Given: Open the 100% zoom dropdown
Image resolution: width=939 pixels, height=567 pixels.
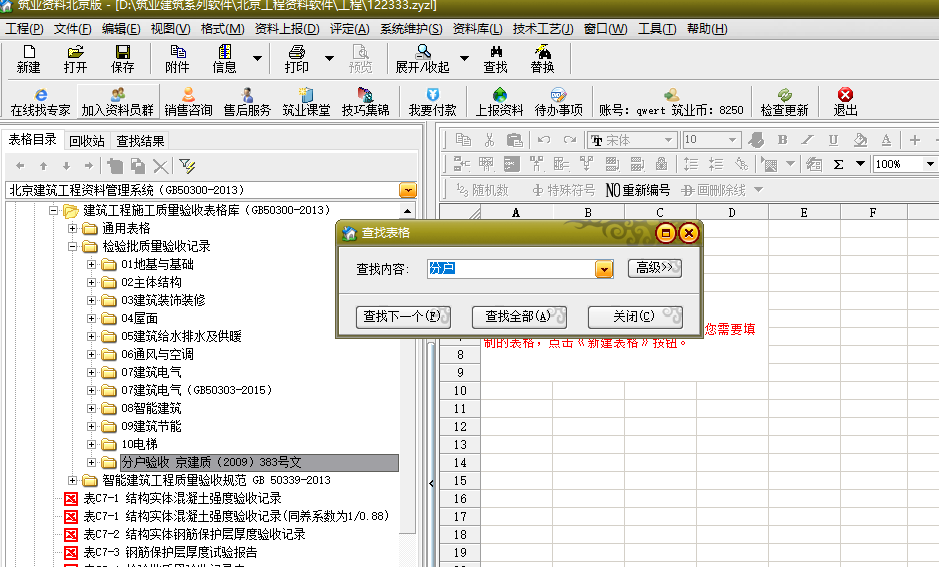Looking at the screenshot, I should click(929, 164).
